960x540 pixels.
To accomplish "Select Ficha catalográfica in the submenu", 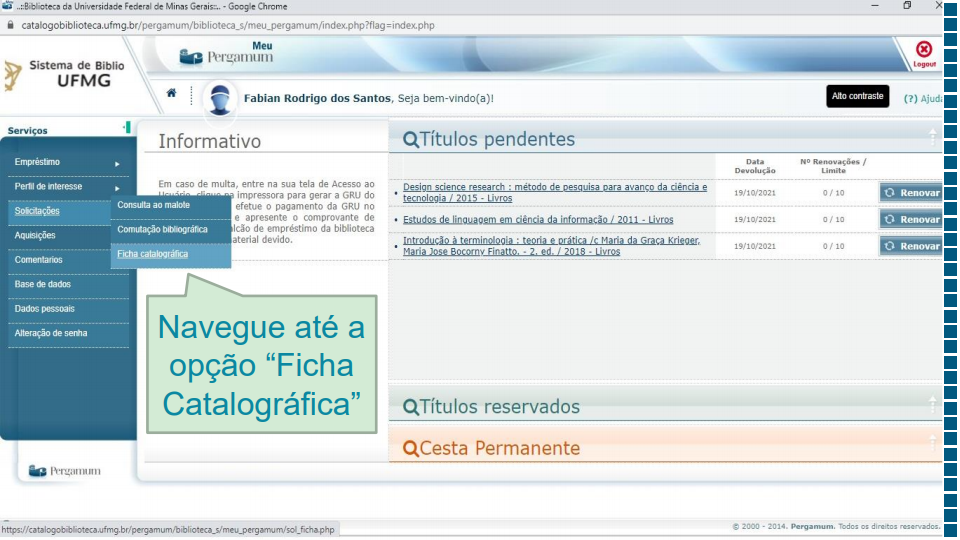I will (152, 254).
